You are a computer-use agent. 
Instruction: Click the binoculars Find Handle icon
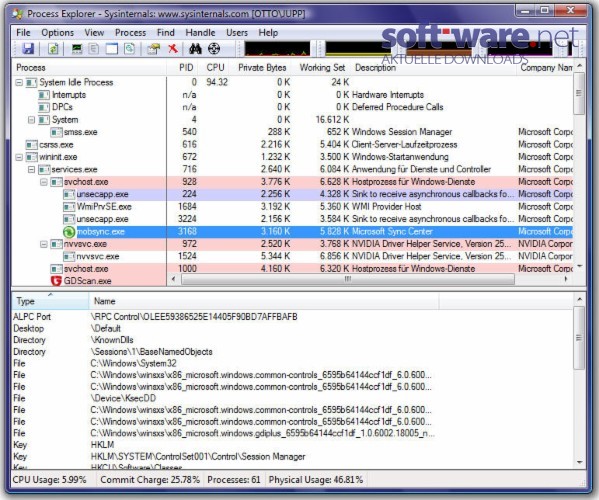(x=195, y=49)
